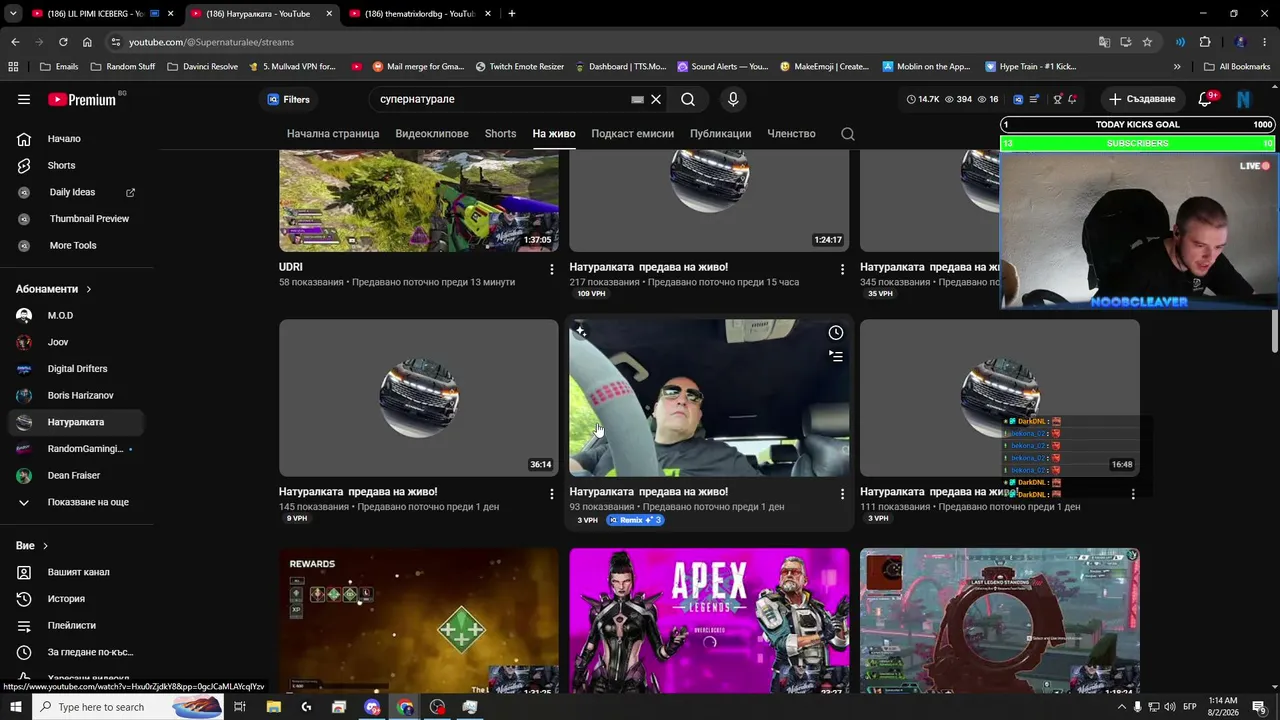The width and height of the screenshot is (1280, 720).
Task: Expand the Вие section chevron
Action: [x=45, y=546]
